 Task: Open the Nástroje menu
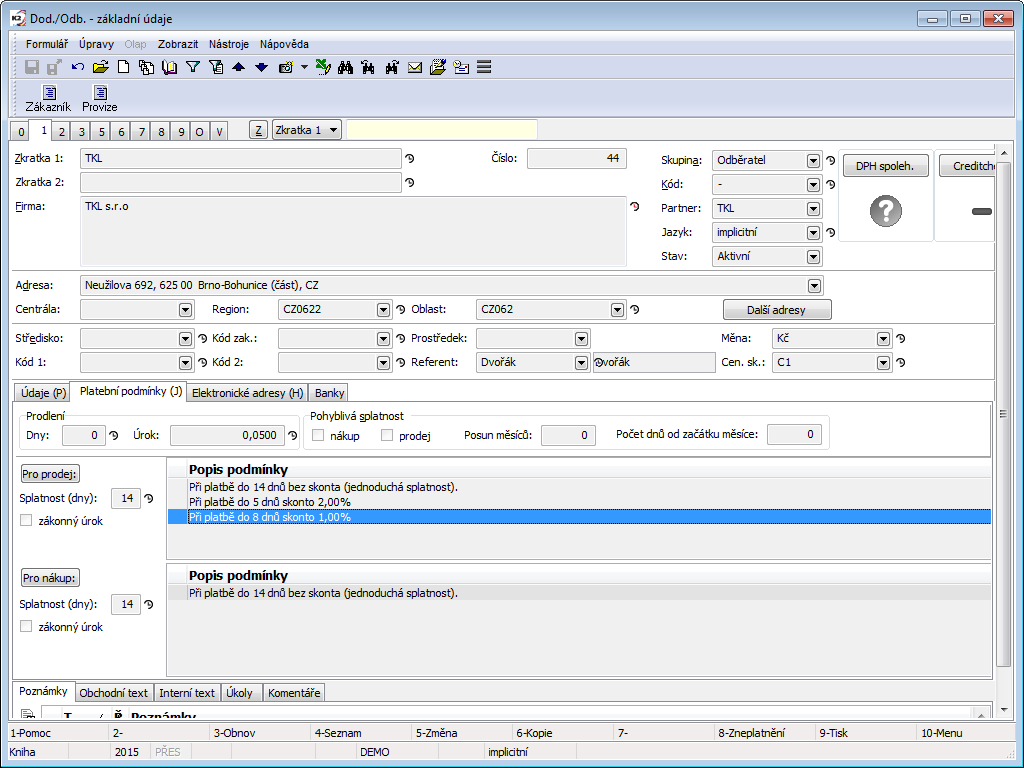(x=229, y=44)
